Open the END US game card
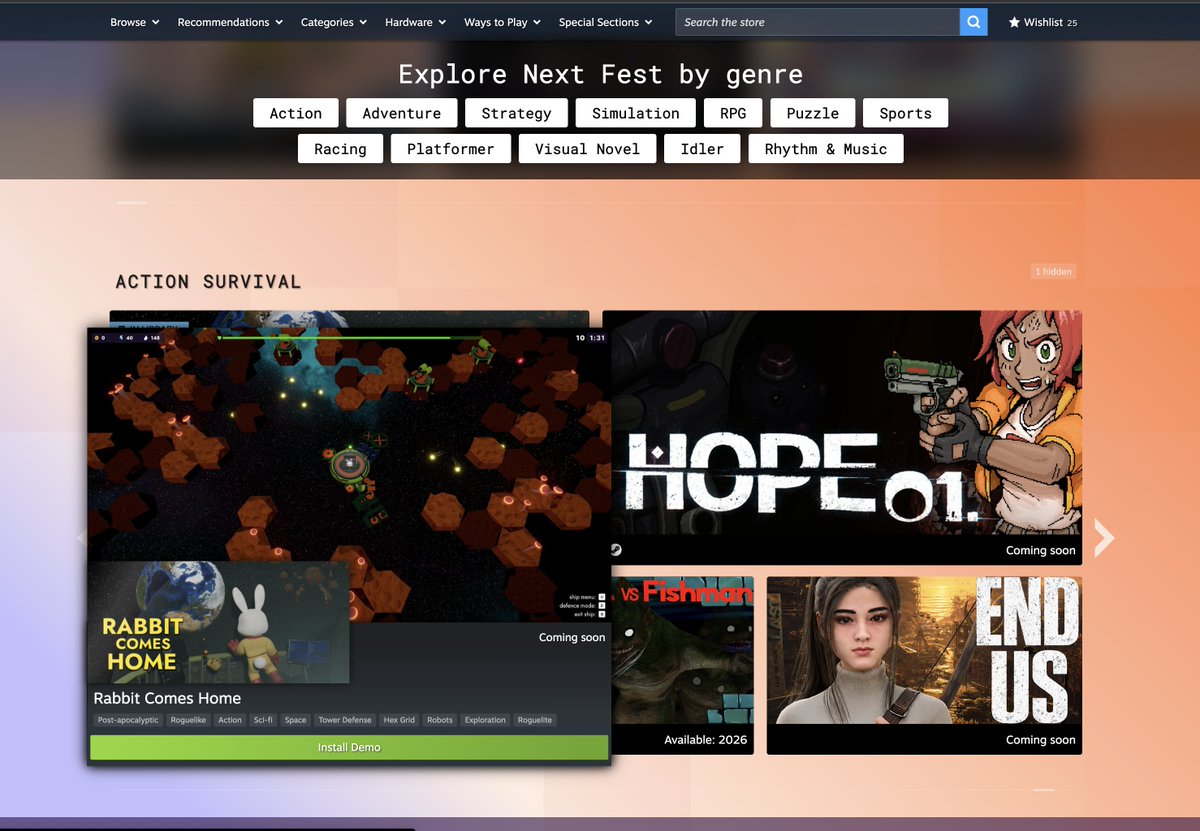Image resolution: width=1200 pixels, height=831 pixels. [924, 665]
